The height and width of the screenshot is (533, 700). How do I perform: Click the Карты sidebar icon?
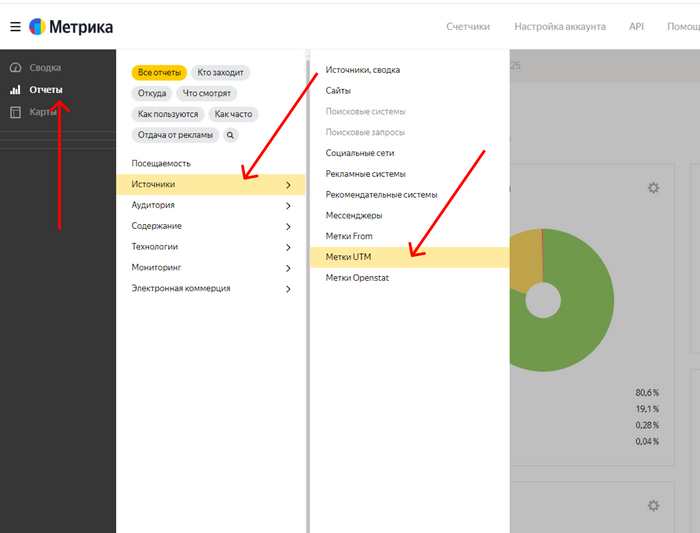pyautogui.click(x=15, y=112)
